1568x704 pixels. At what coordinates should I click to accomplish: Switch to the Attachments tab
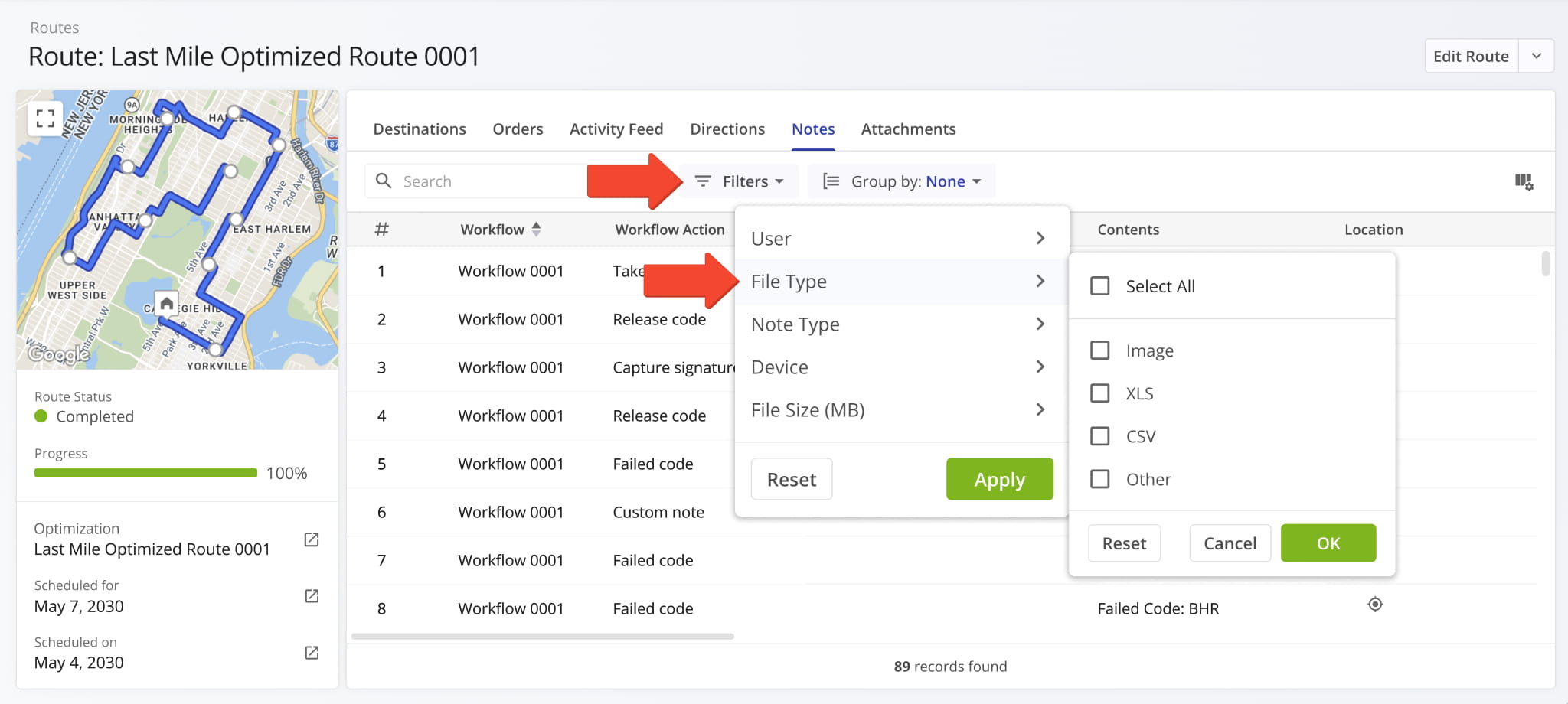pos(908,129)
